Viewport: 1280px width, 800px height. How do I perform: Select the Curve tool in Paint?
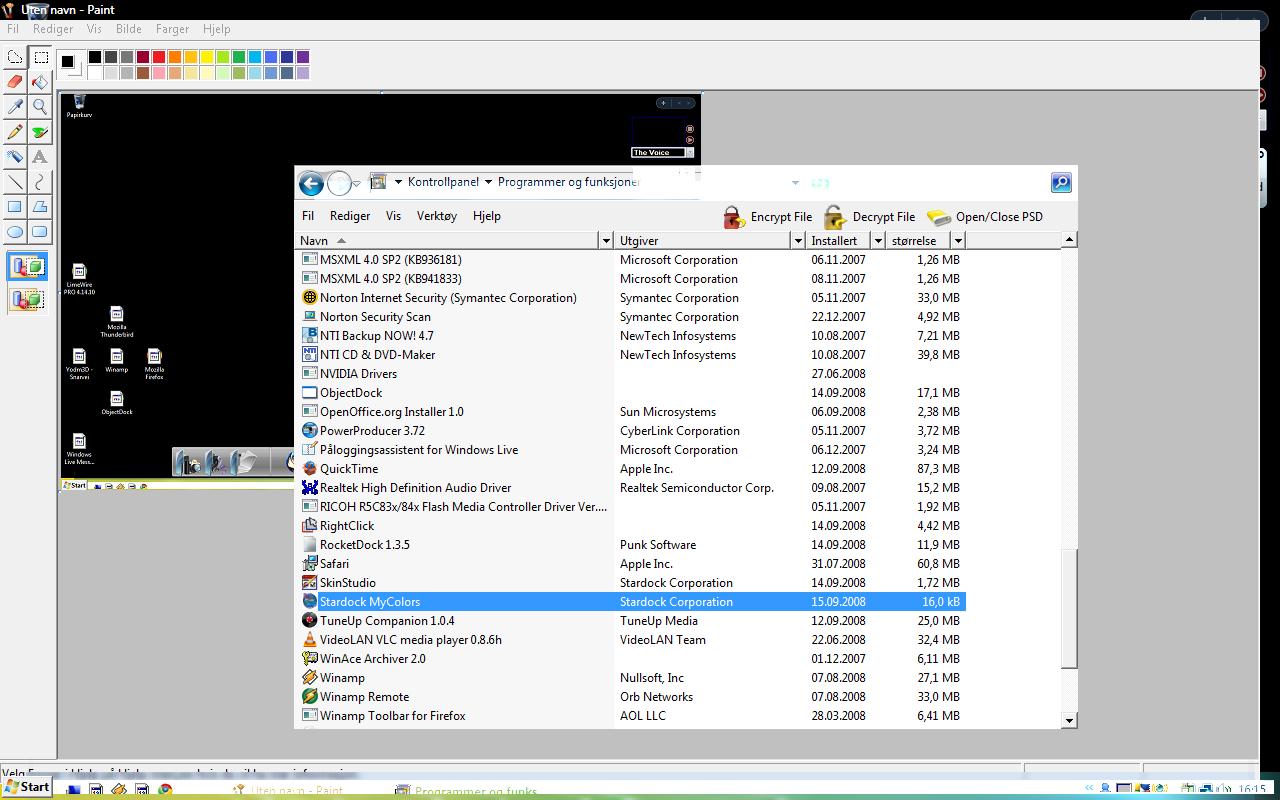[40, 182]
